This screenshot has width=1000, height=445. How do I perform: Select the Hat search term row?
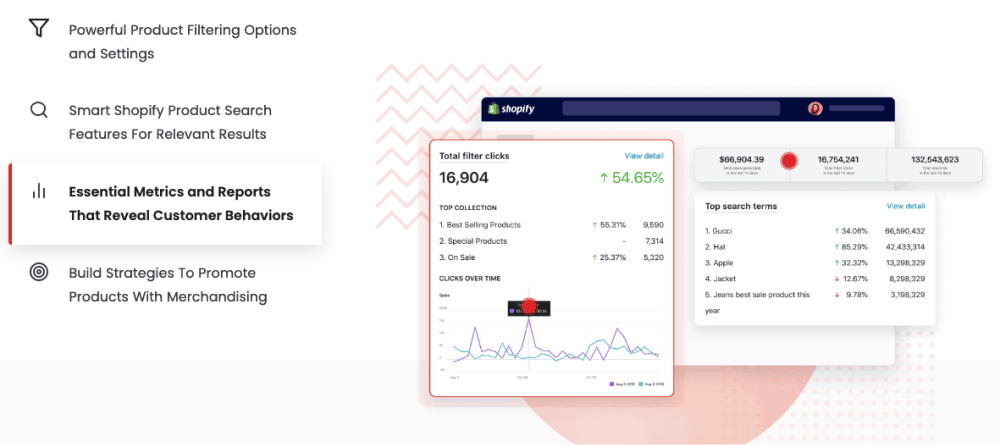(x=815, y=247)
